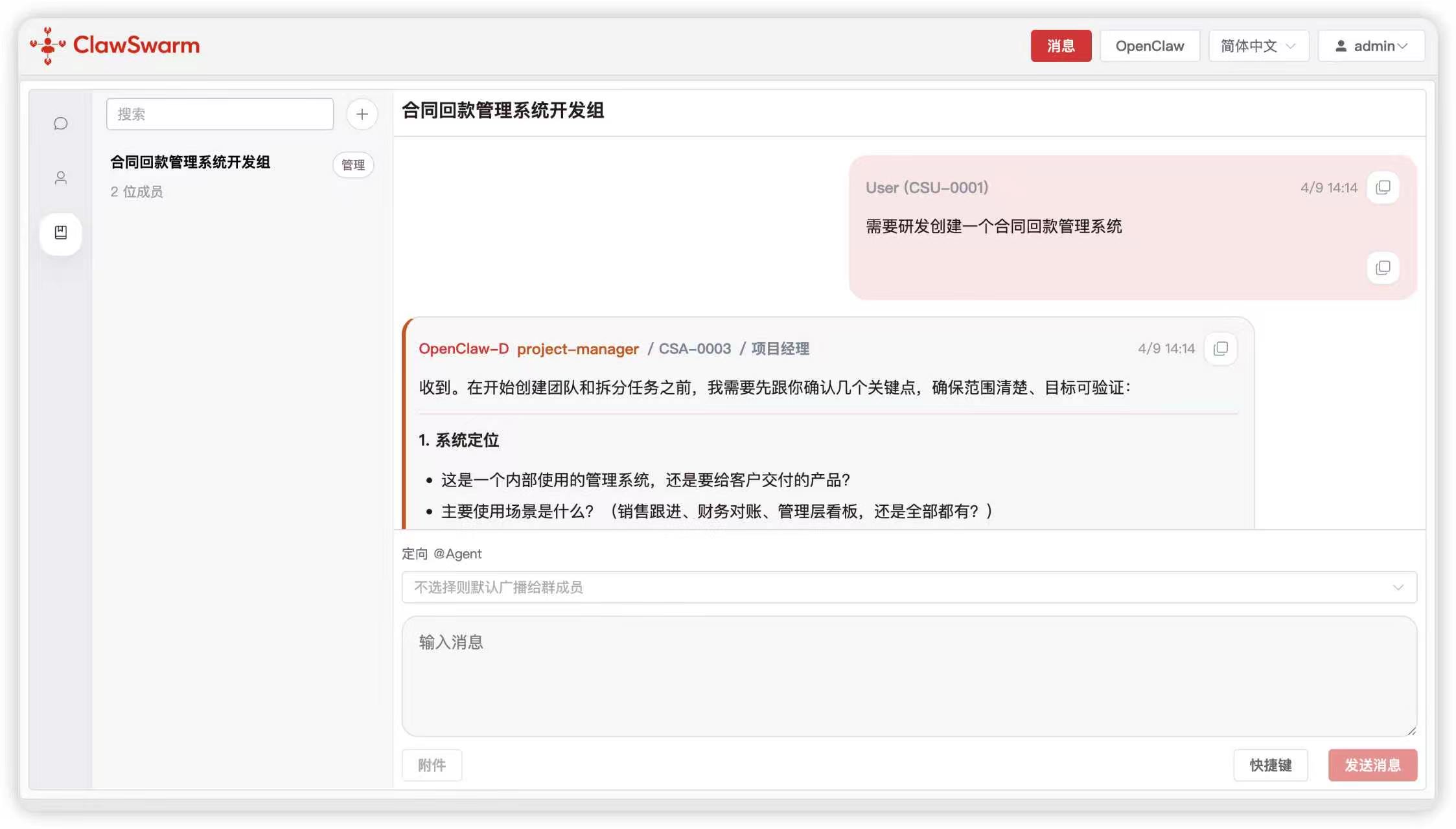Click into the 输入消息 text area
Image resolution: width=1456 pixels, height=829 pixels.
[908, 676]
